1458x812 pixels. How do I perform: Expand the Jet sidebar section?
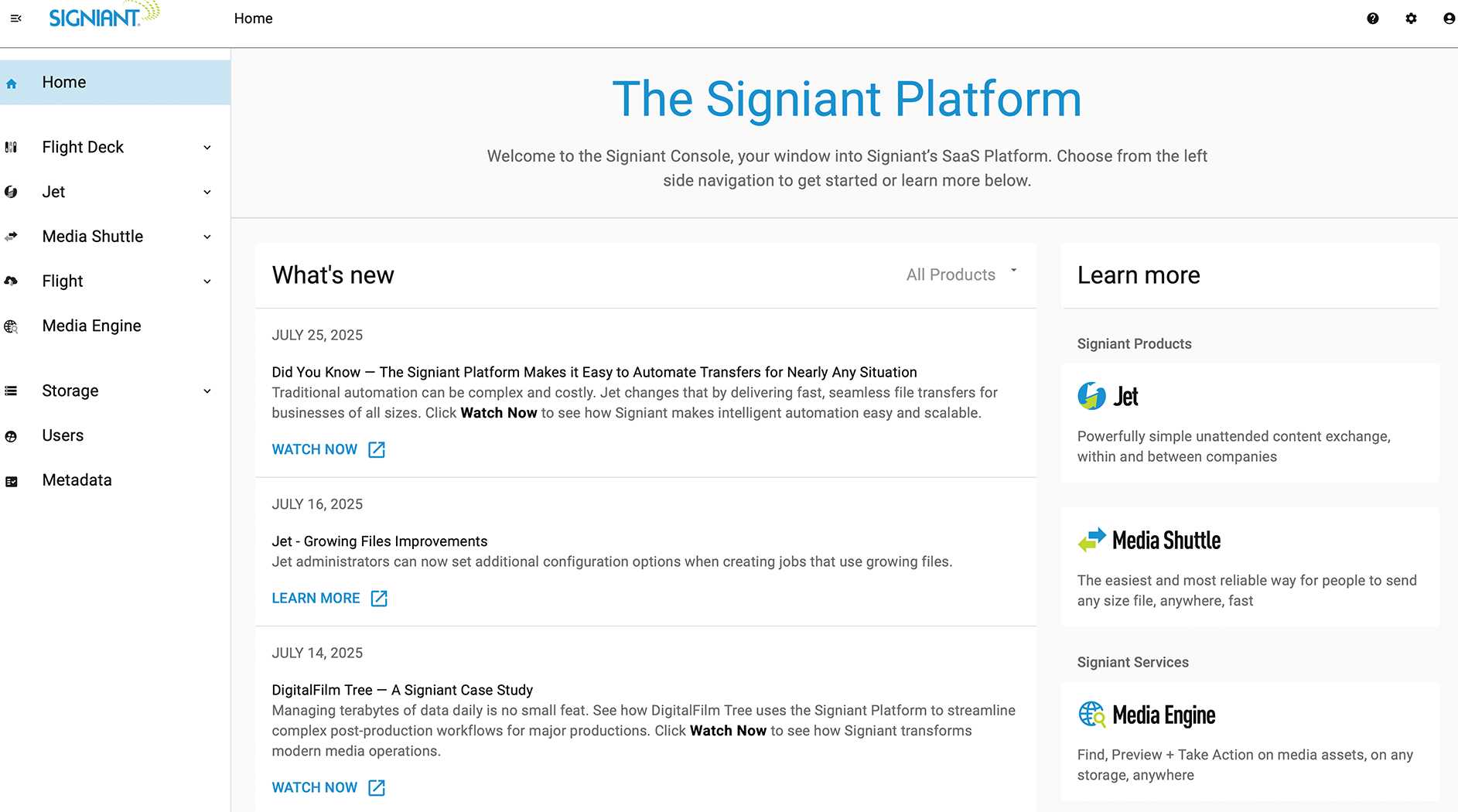tap(207, 193)
